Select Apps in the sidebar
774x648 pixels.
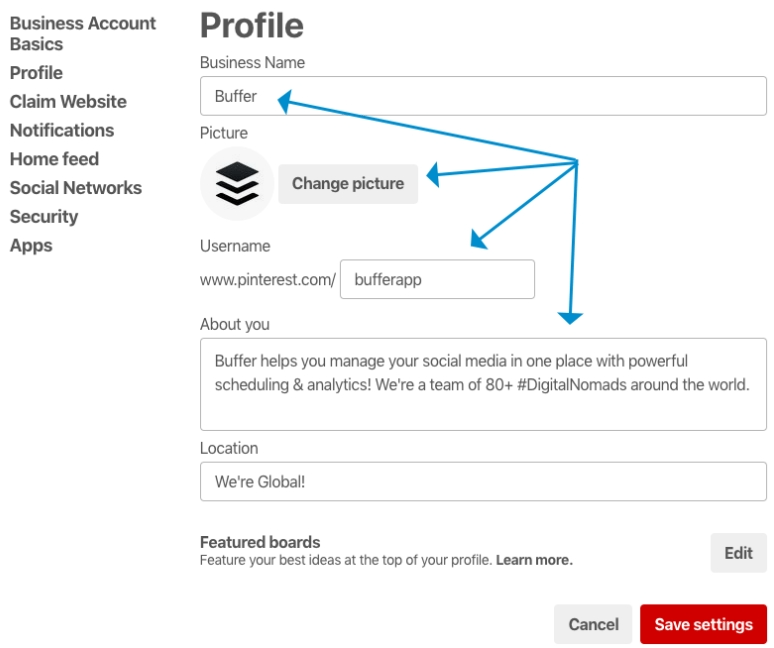click(31, 246)
